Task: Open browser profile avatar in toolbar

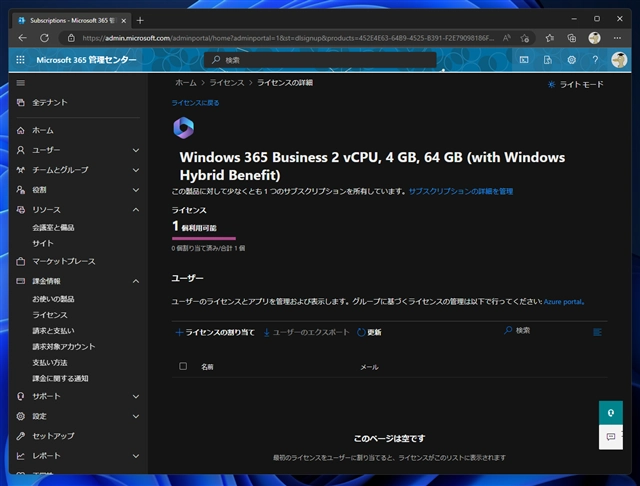Action: click(x=594, y=38)
